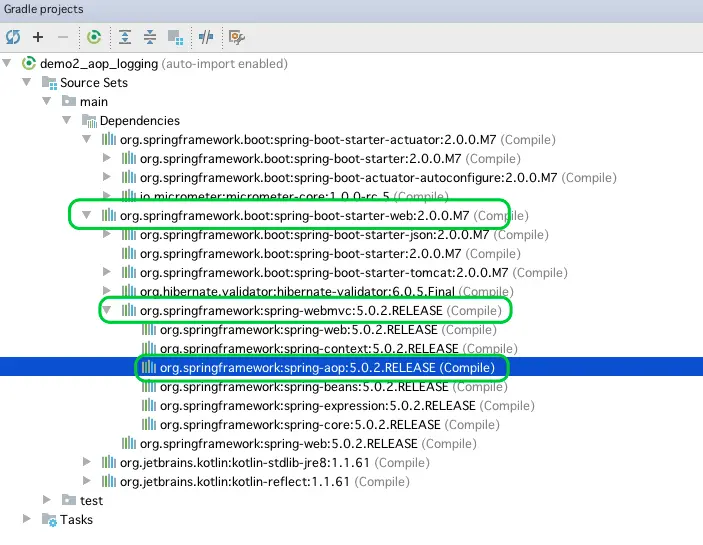This screenshot has width=703, height=545.
Task: Collapse all tree nodes toolbar icon
Action: (150, 37)
